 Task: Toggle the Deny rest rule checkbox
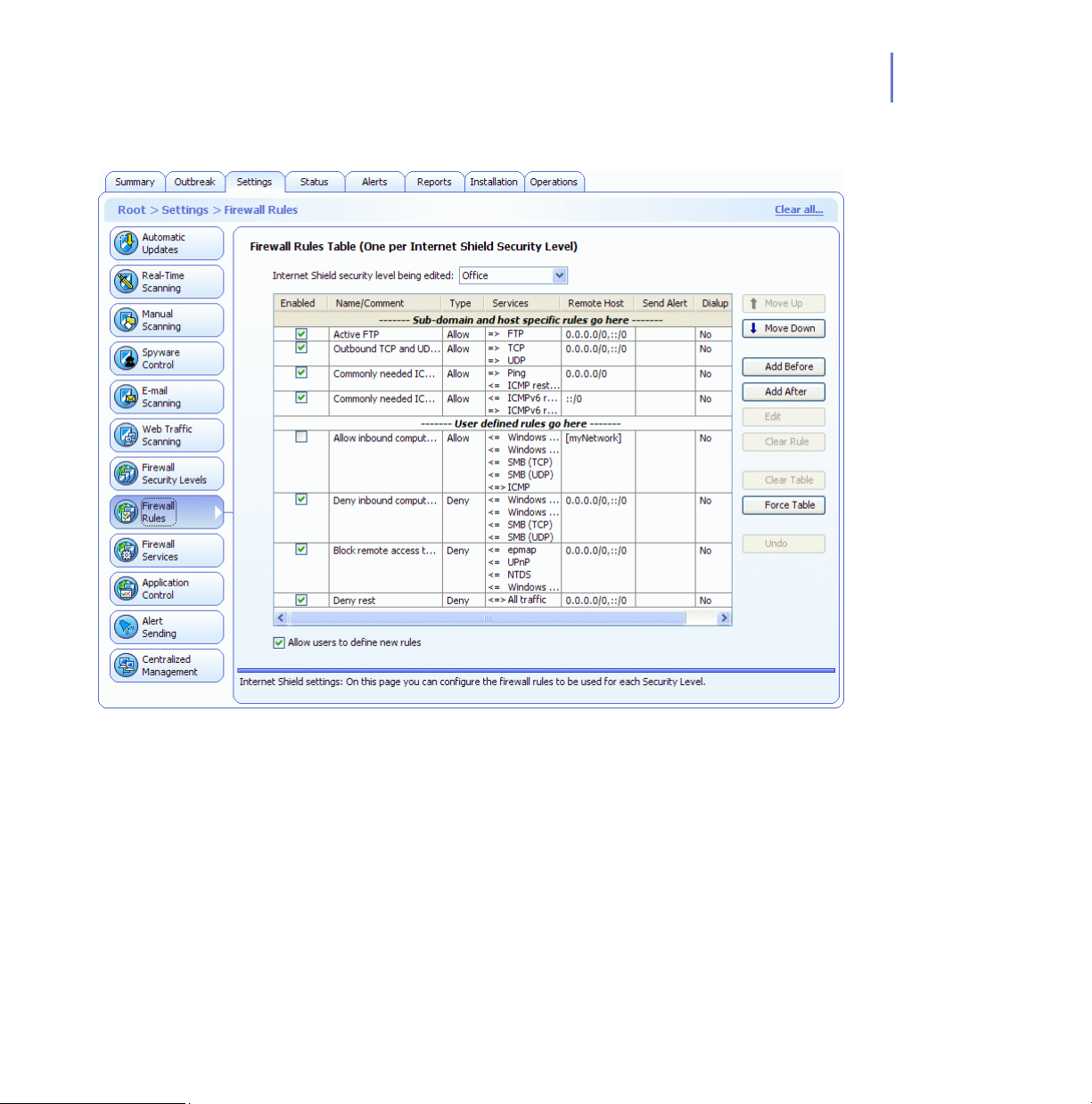(x=301, y=600)
